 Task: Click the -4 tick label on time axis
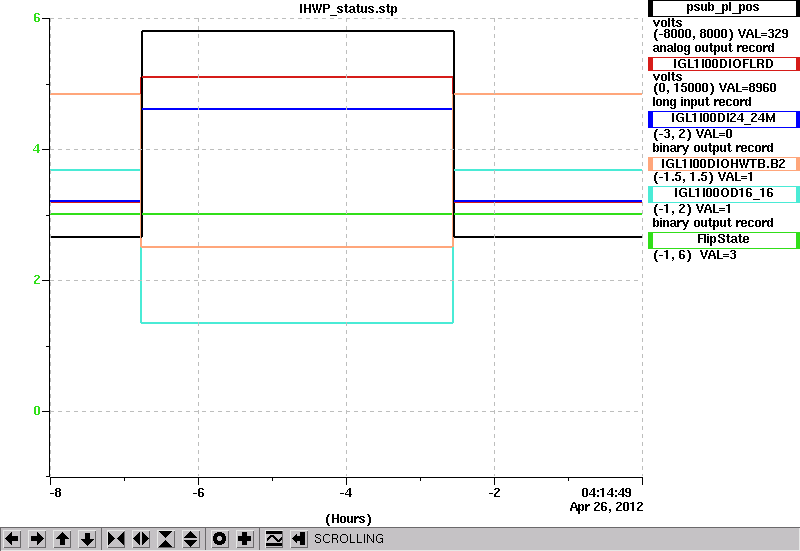coord(346,493)
